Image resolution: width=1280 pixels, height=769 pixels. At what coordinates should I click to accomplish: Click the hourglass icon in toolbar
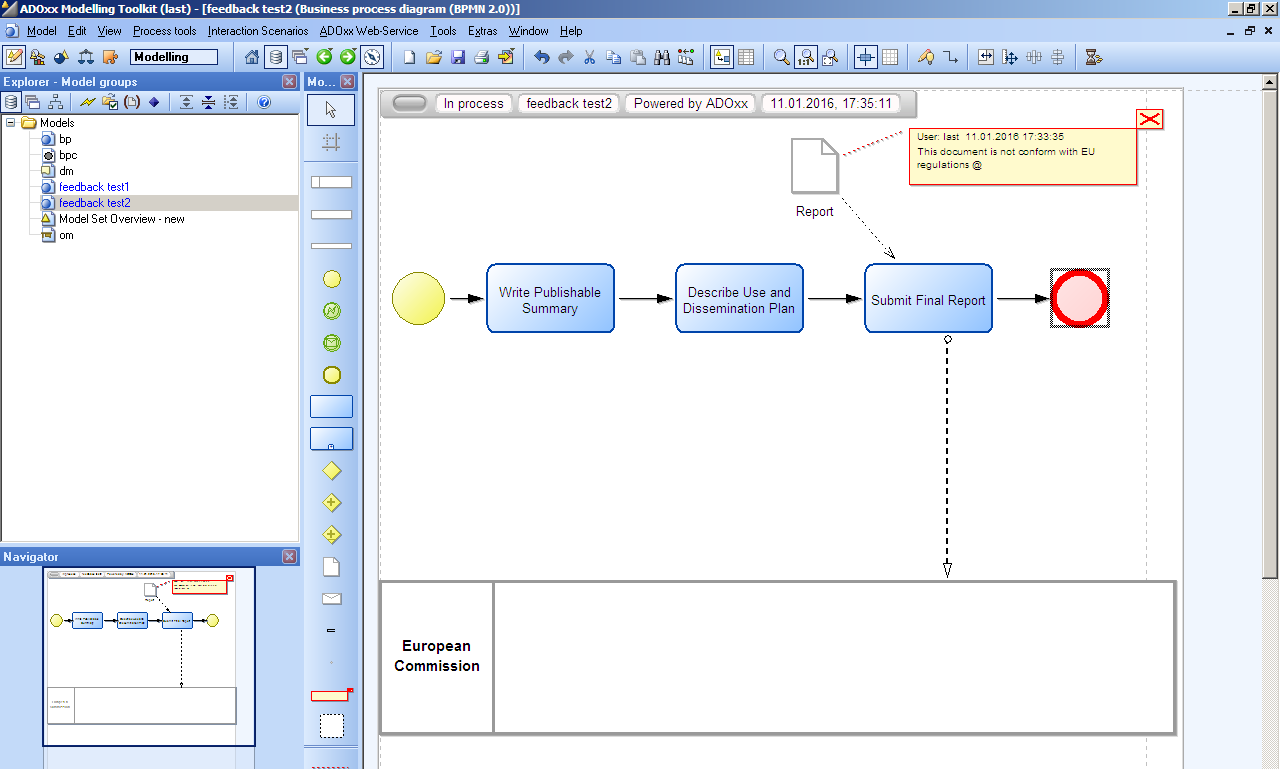tap(1093, 57)
